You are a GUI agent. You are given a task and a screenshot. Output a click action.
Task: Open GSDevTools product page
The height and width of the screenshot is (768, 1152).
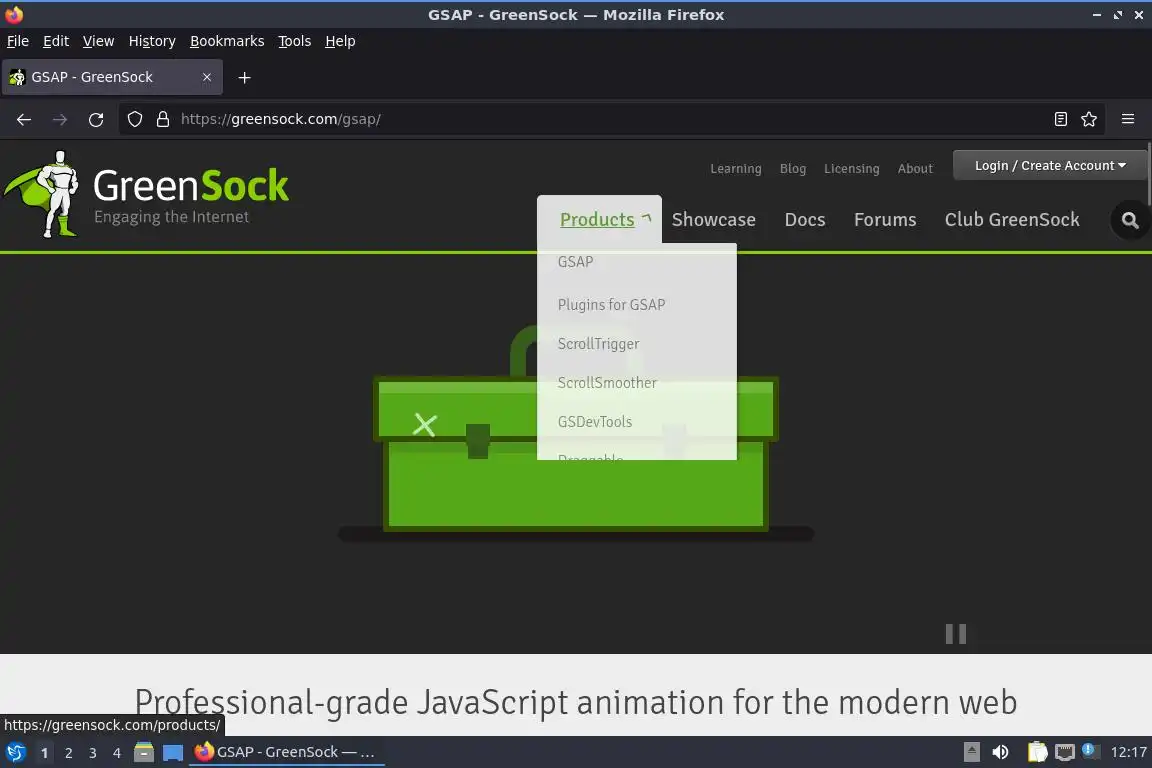(594, 422)
